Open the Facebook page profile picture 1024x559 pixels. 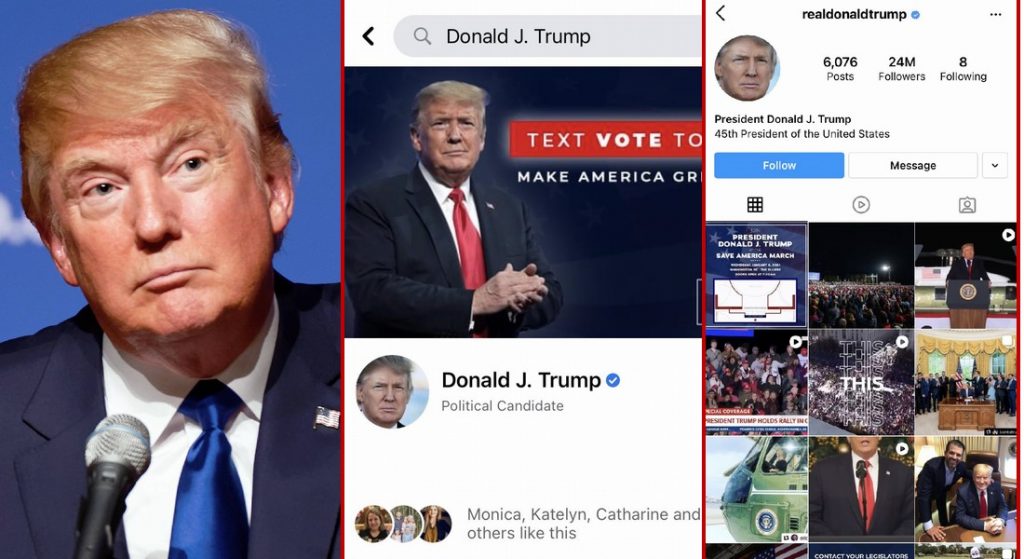pyautogui.click(x=392, y=391)
